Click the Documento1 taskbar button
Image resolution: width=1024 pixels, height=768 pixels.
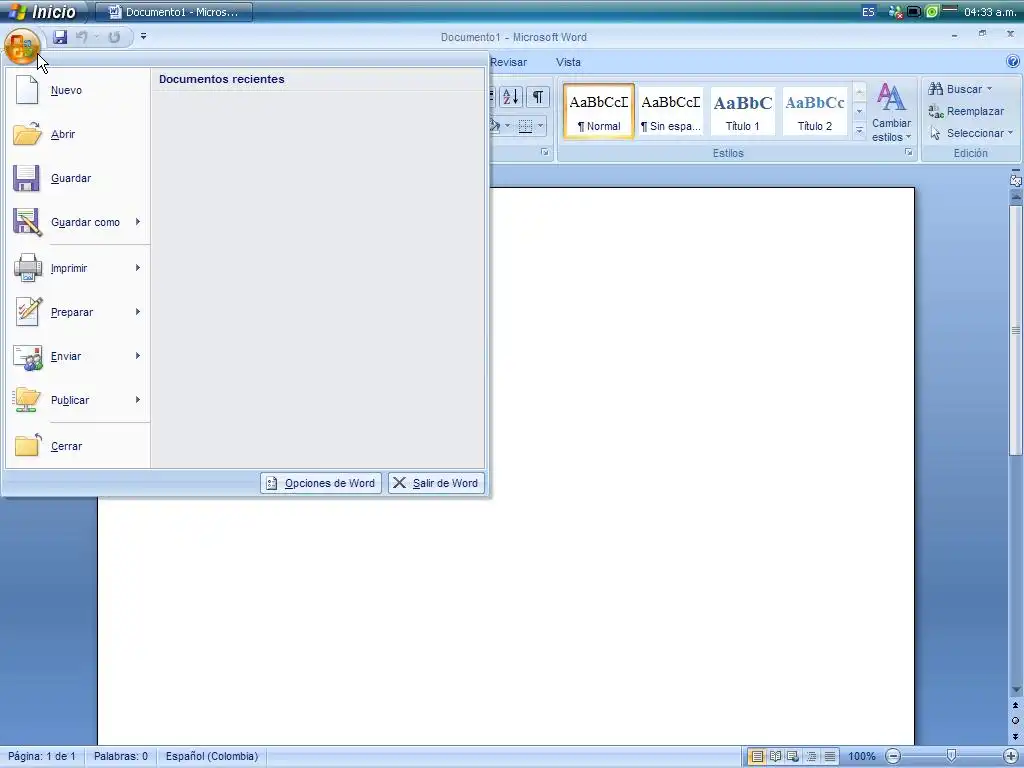[x=174, y=12]
